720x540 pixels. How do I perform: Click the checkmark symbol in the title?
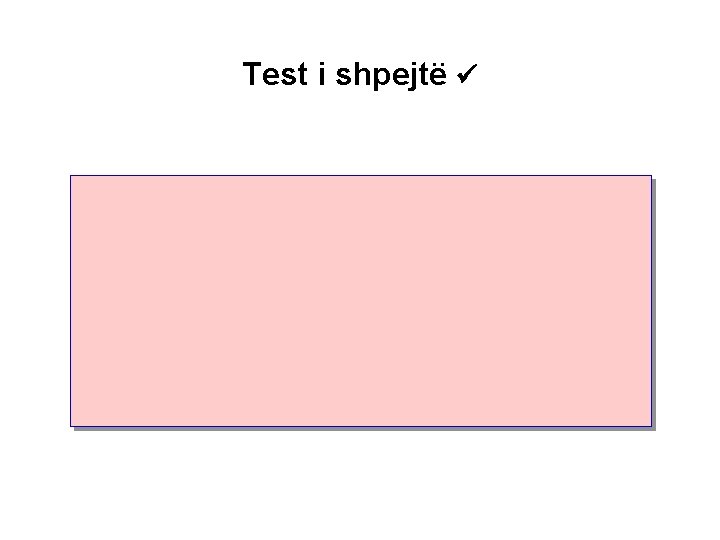coord(467,73)
